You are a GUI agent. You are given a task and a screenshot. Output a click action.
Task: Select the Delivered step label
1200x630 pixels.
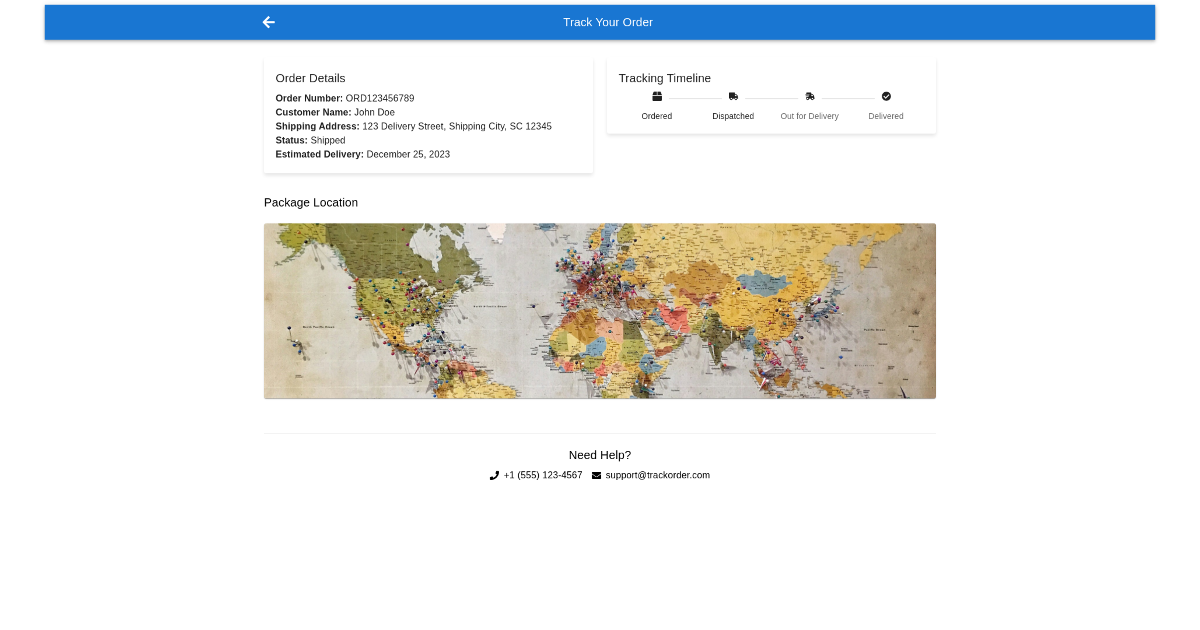tap(886, 116)
